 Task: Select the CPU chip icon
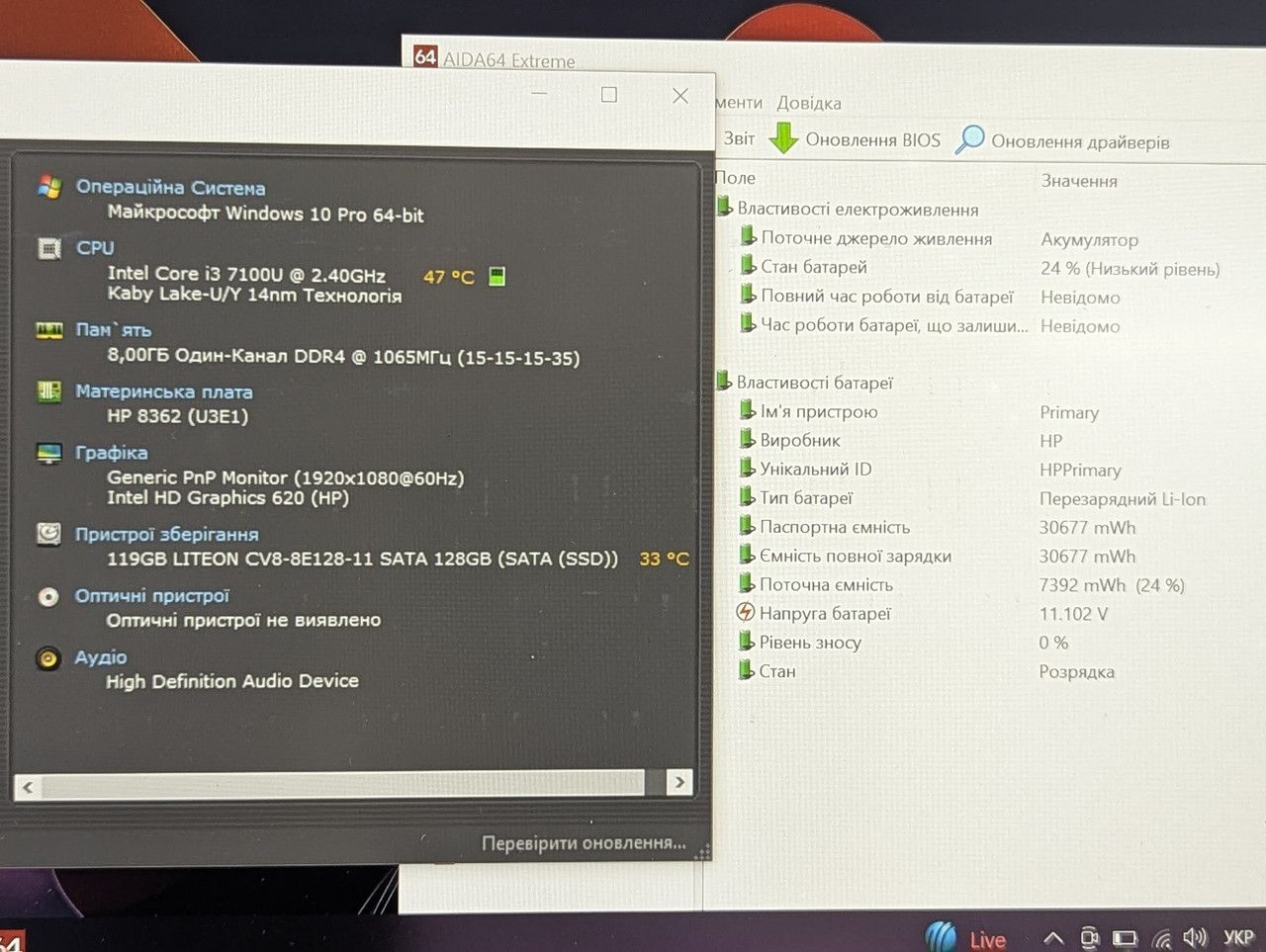pyautogui.click(x=48, y=248)
